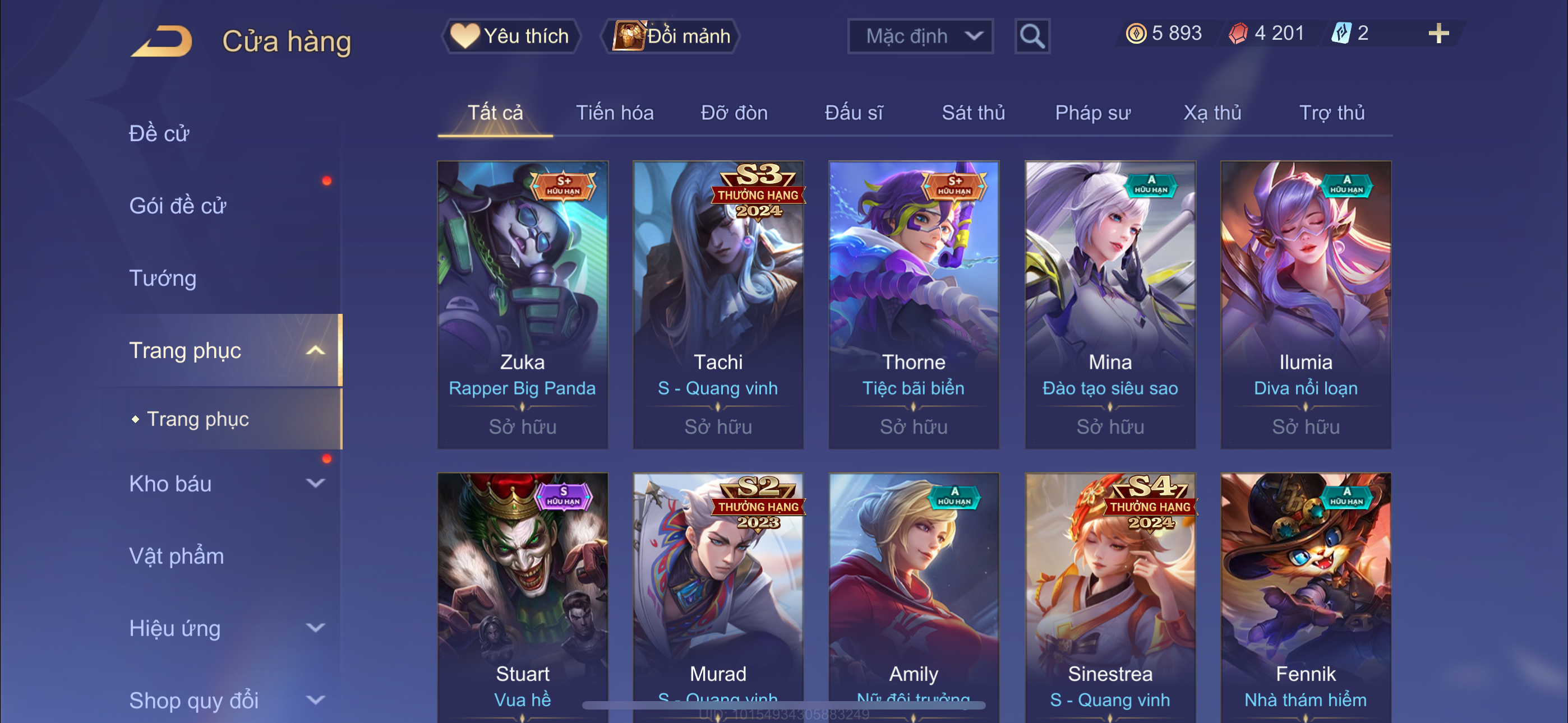This screenshot has height=723, width=1568.
Task: Switch to the Sát thủ tab
Action: tap(972, 113)
